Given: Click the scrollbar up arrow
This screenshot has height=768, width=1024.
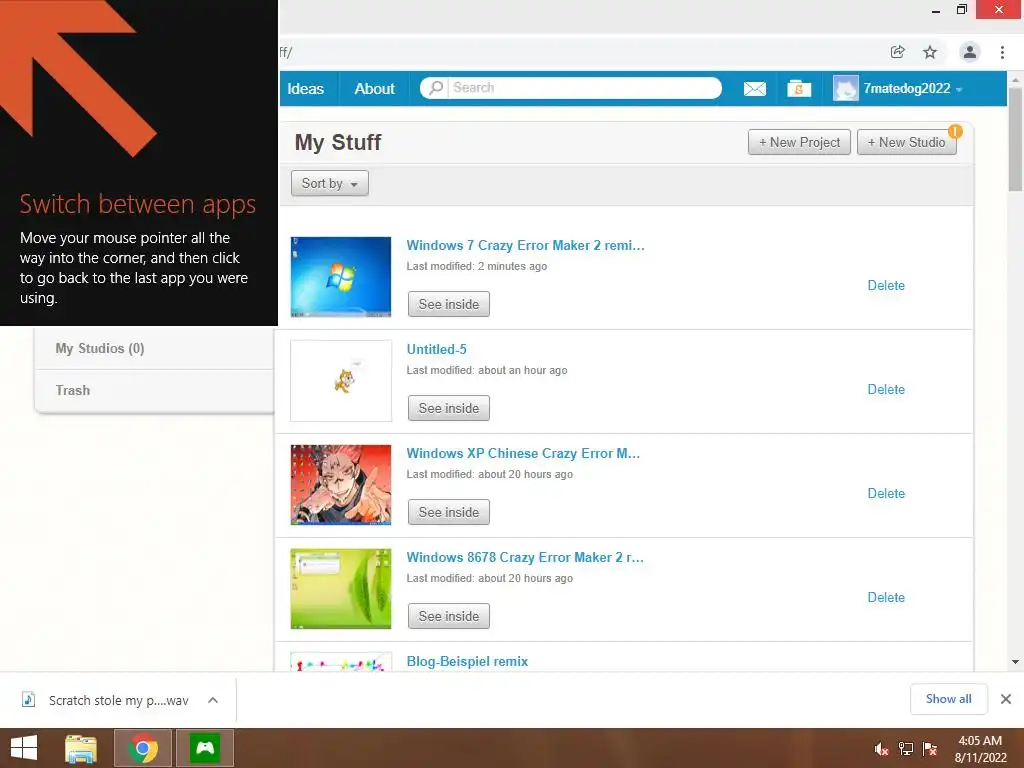Looking at the screenshot, I should click(1015, 79).
